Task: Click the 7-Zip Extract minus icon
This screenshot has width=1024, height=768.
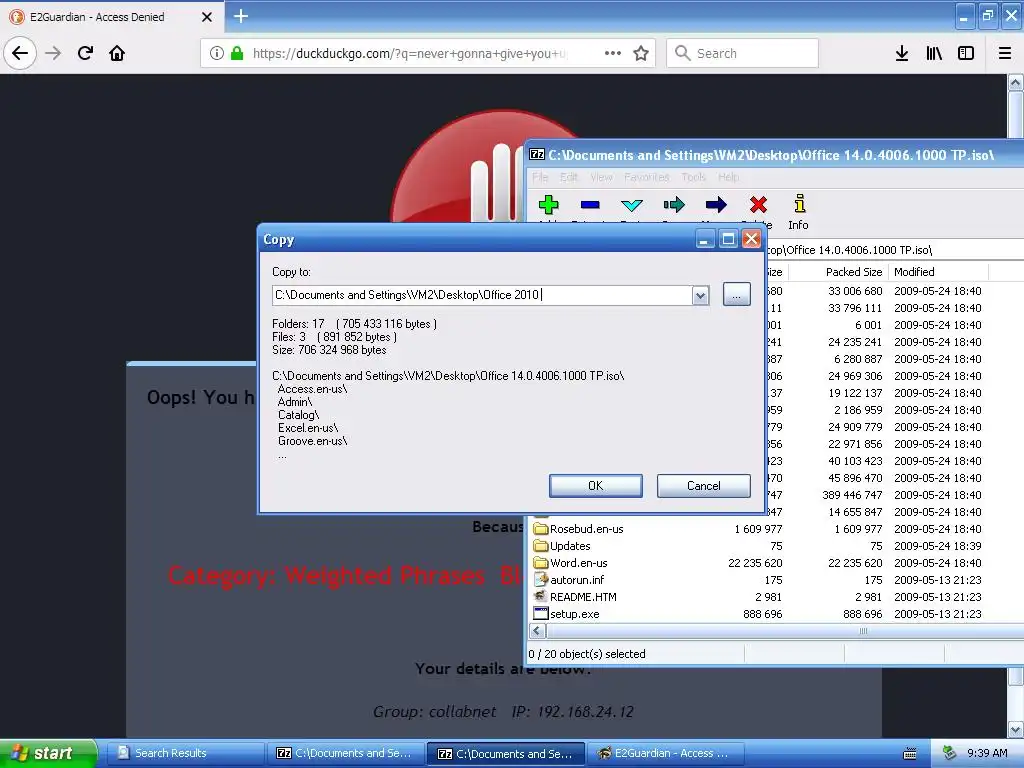Action: 590,204
